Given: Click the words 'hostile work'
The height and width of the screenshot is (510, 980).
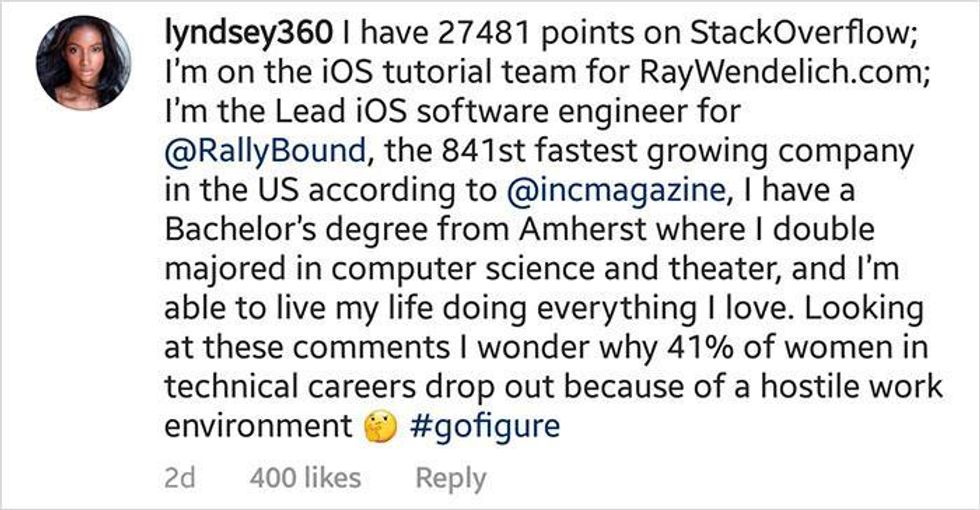Looking at the screenshot, I should 851,387.
